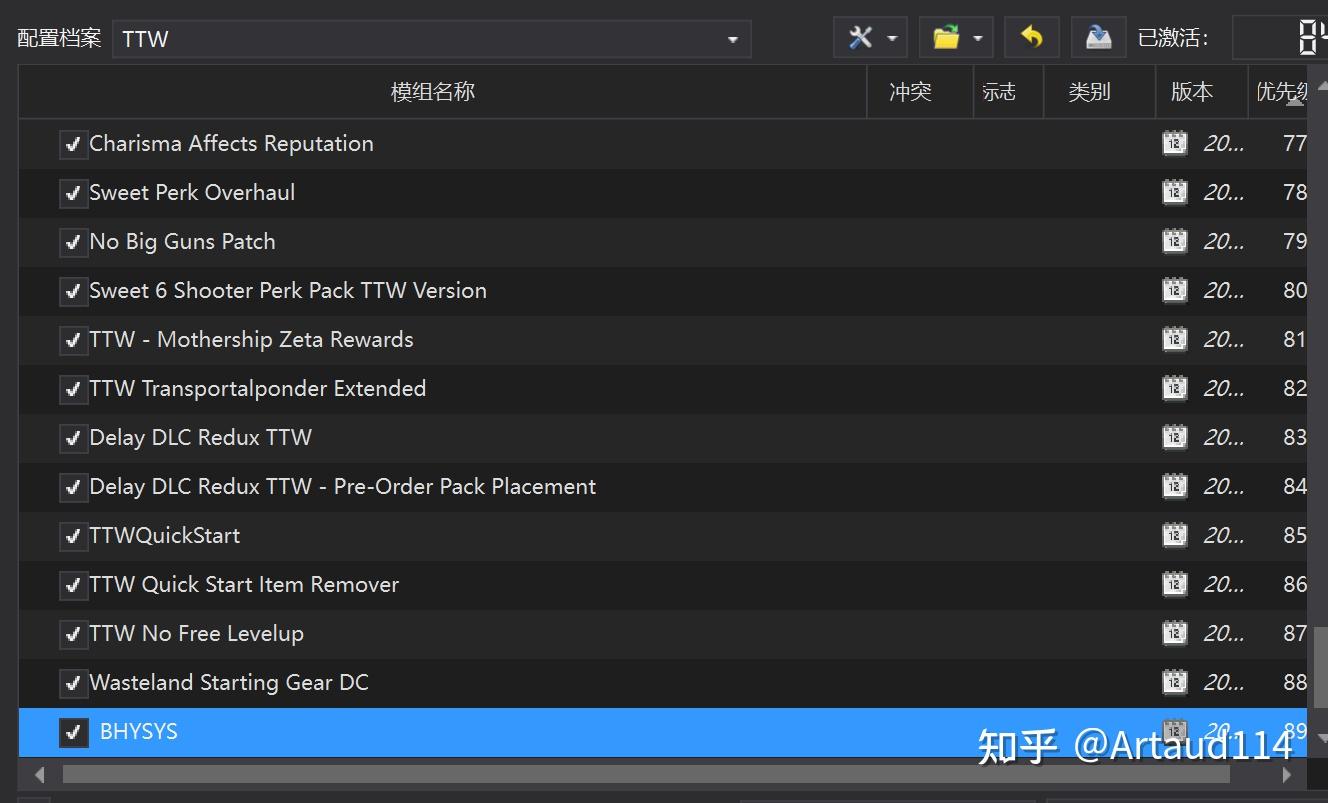Click calendar icon in No Big Guns Patch row
The width and height of the screenshot is (1328, 803).
1175,241
